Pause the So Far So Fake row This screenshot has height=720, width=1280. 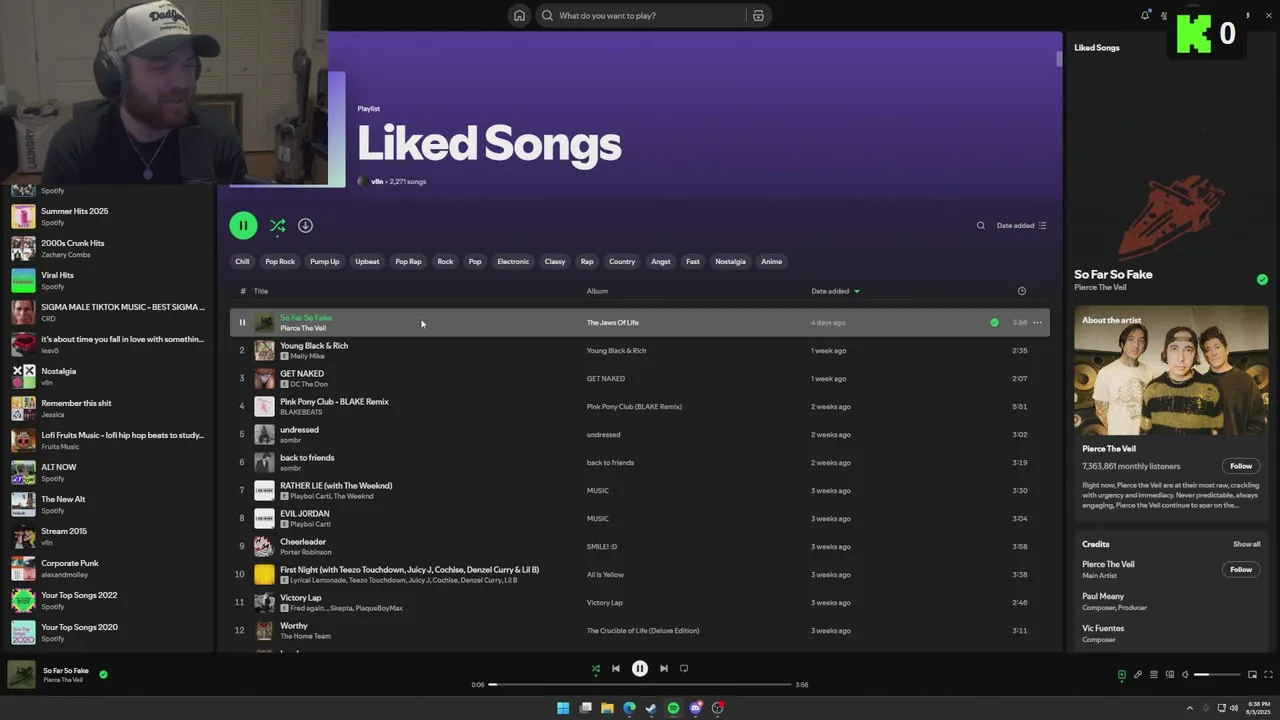[242, 322]
